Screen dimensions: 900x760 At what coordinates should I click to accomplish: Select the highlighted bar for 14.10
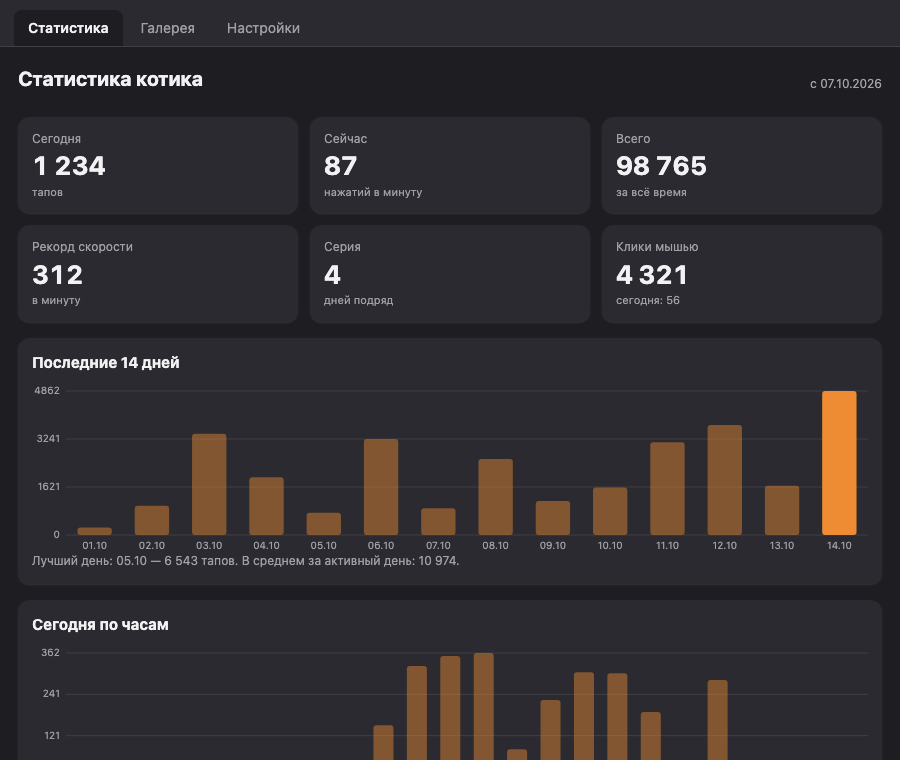(x=839, y=463)
